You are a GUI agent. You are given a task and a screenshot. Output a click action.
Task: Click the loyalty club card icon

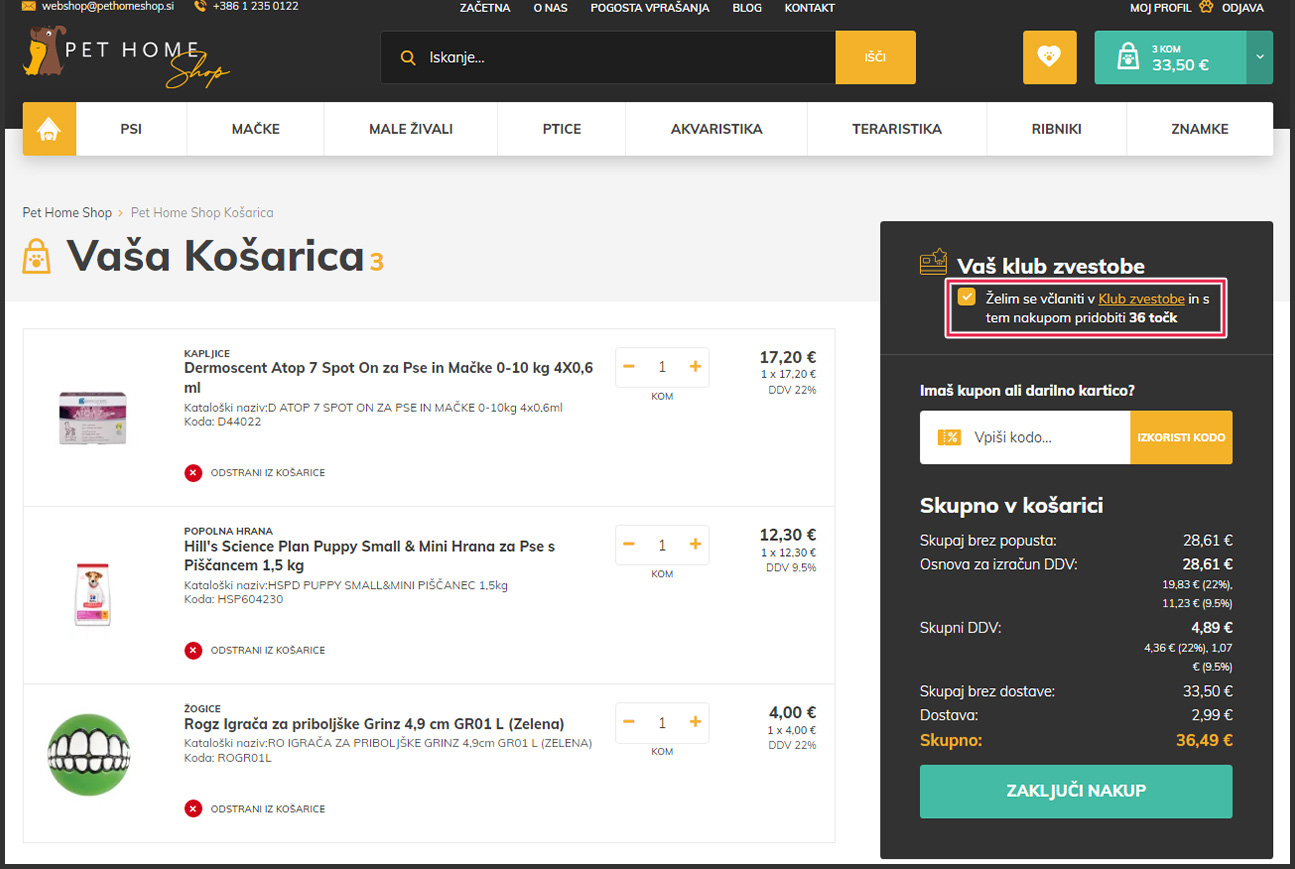click(933, 262)
